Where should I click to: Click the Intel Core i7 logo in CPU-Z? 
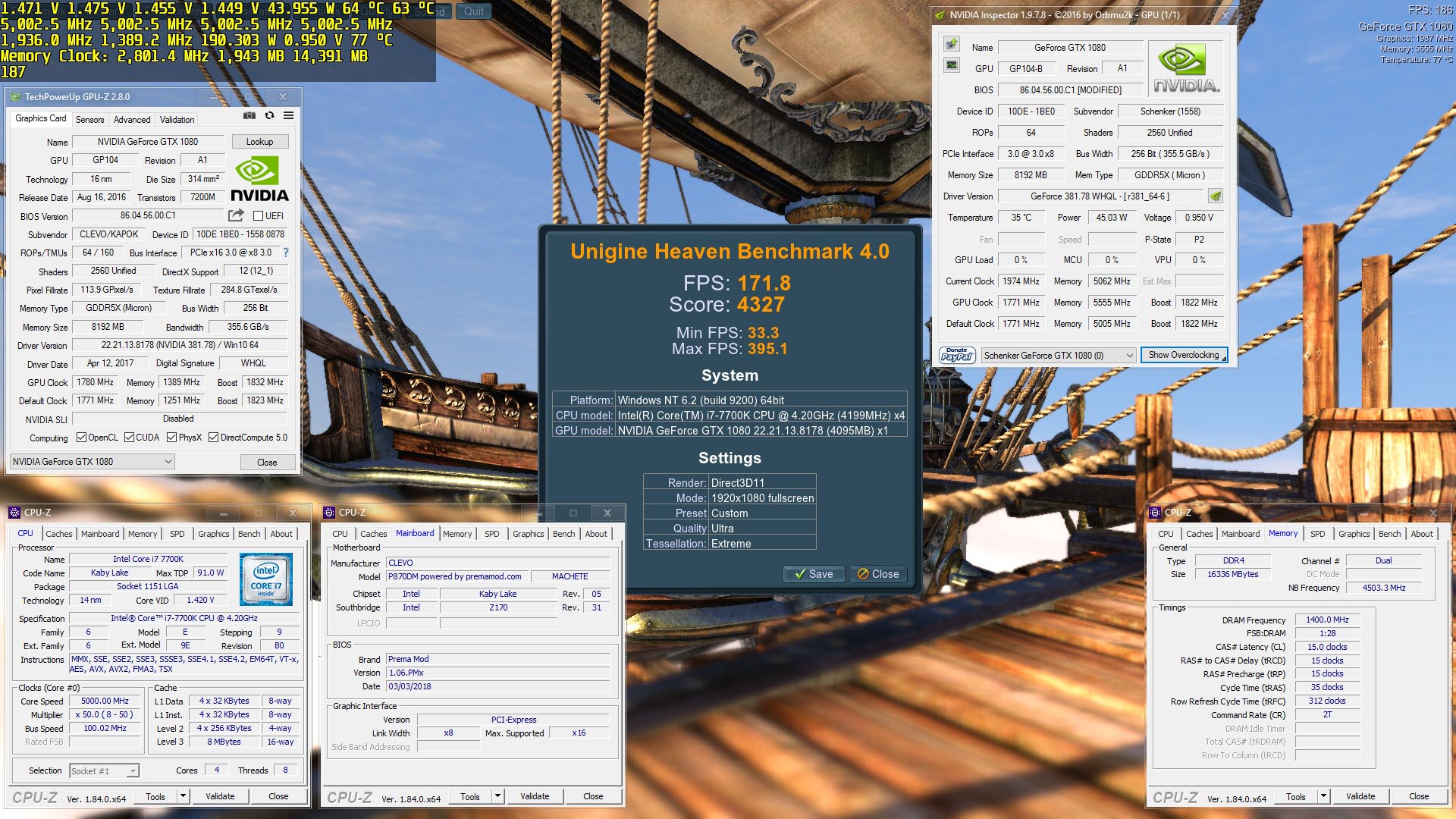pyautogui.click(x=266, y=579)
